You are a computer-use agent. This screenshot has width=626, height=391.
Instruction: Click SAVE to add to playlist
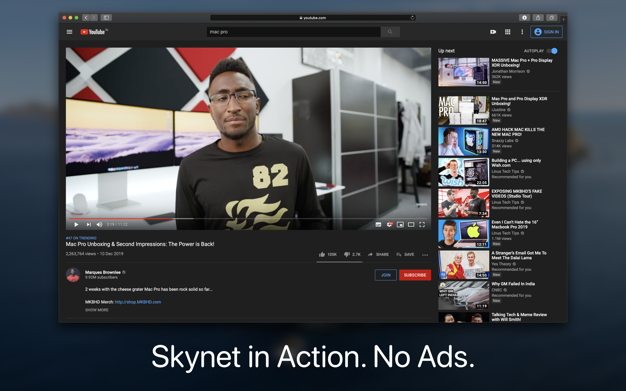coord(405,254)
